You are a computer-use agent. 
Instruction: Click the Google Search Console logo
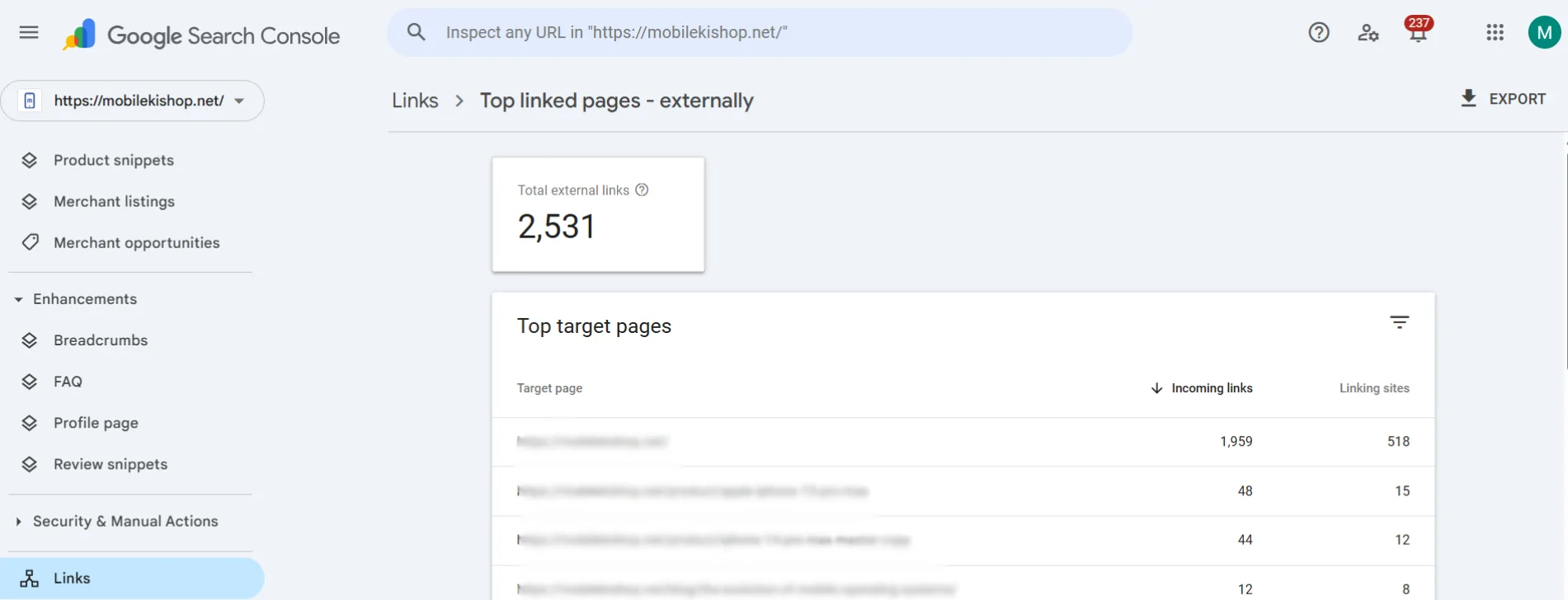[201, 35]
